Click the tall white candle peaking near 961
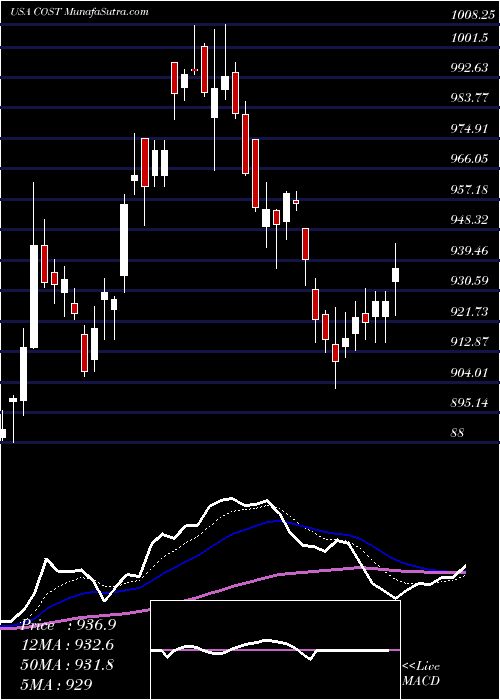 (33, 296)
